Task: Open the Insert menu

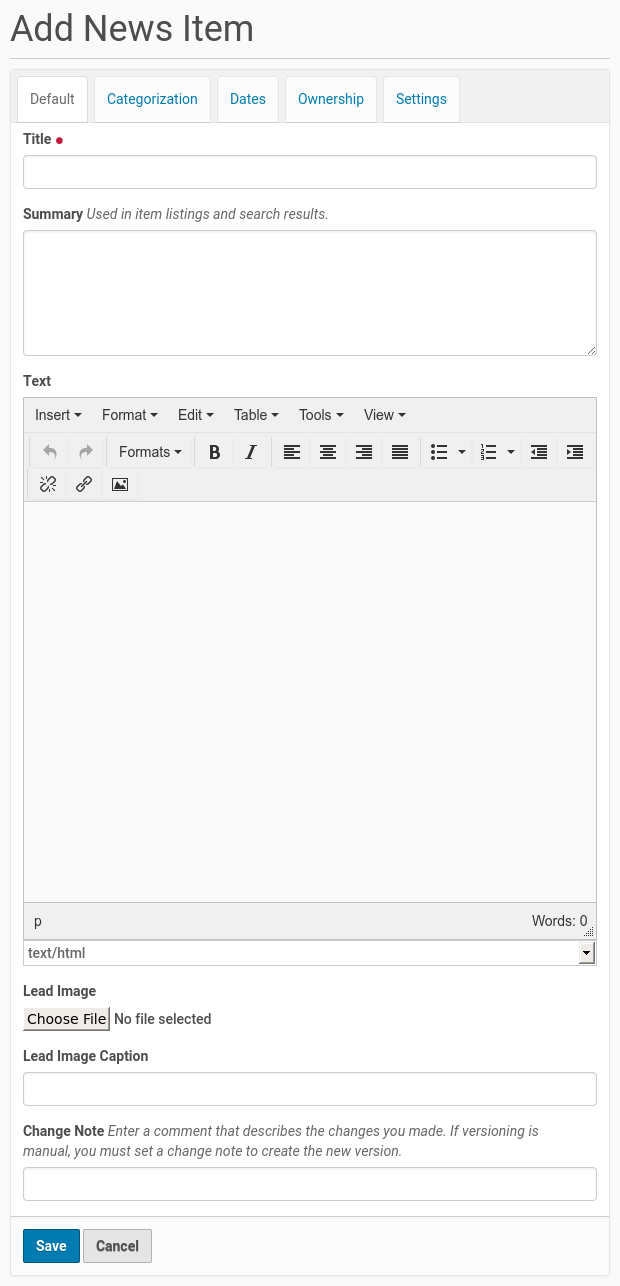Action: [58, 415]
